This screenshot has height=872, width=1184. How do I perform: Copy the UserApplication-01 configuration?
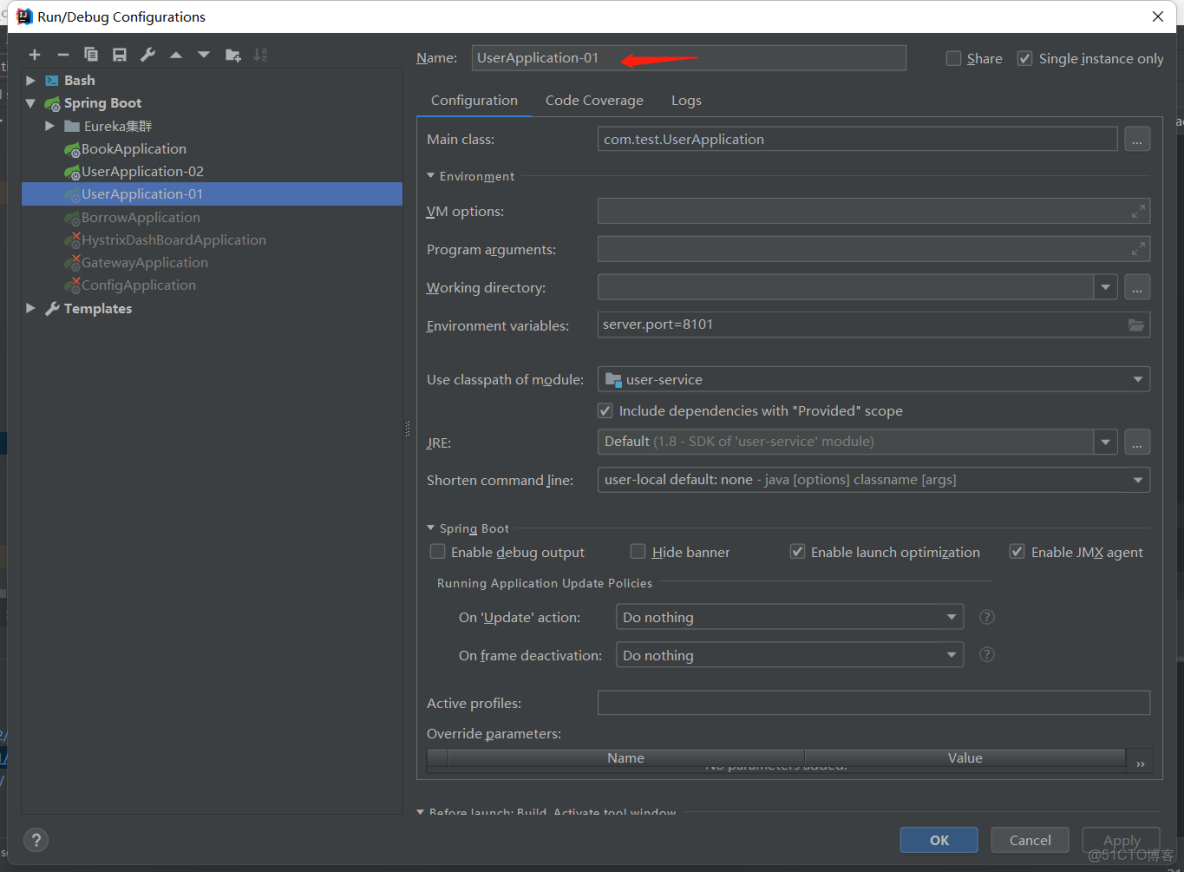coord(90,55)
